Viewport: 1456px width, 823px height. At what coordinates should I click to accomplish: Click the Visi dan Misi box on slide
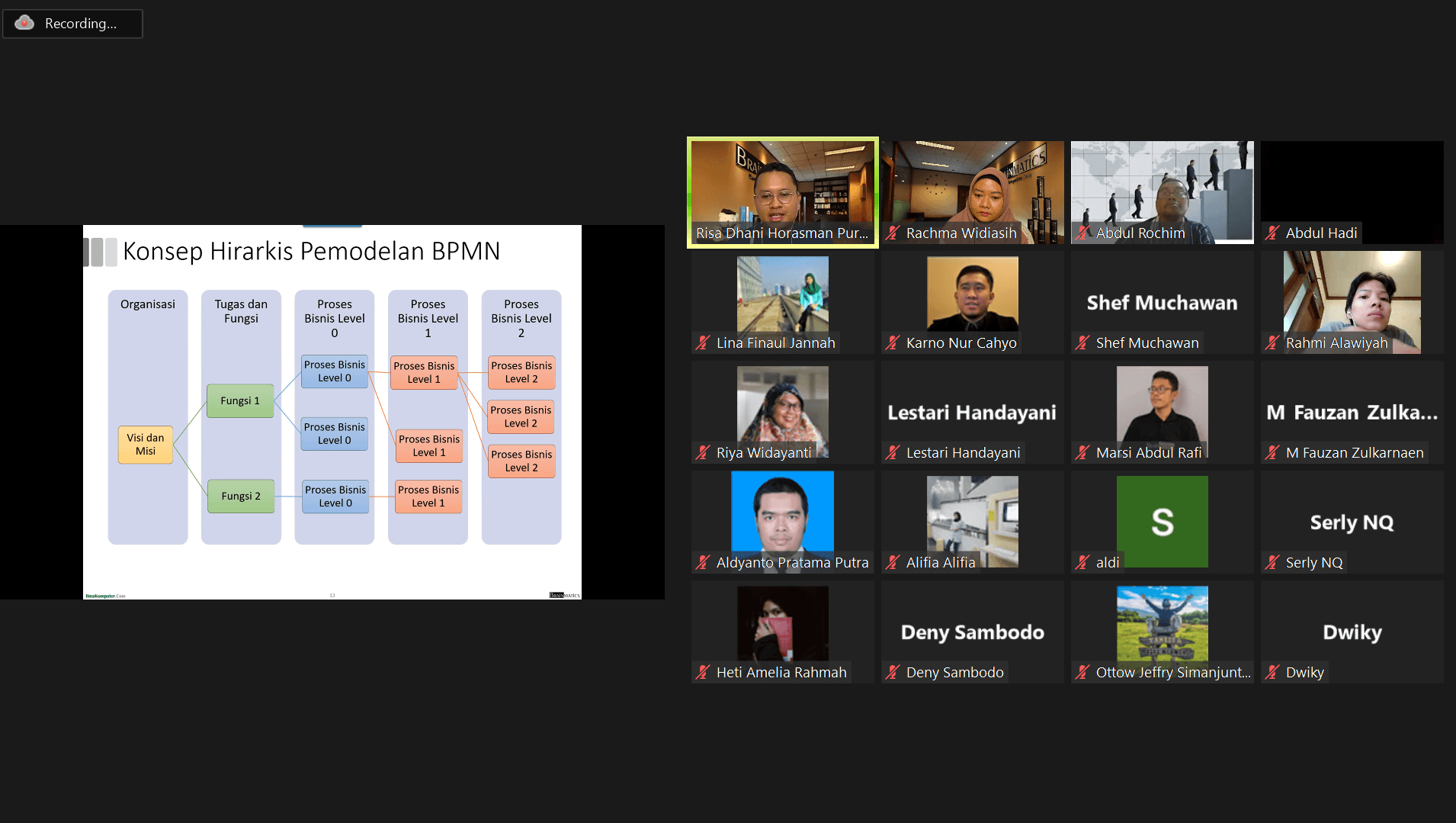point(146,445)
